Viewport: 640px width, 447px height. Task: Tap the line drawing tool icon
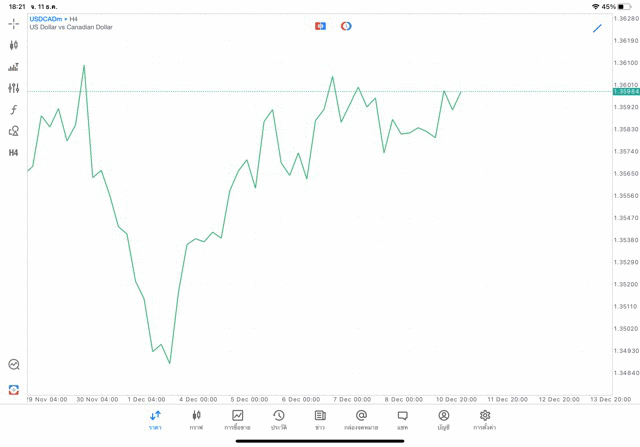click(597, 28)
